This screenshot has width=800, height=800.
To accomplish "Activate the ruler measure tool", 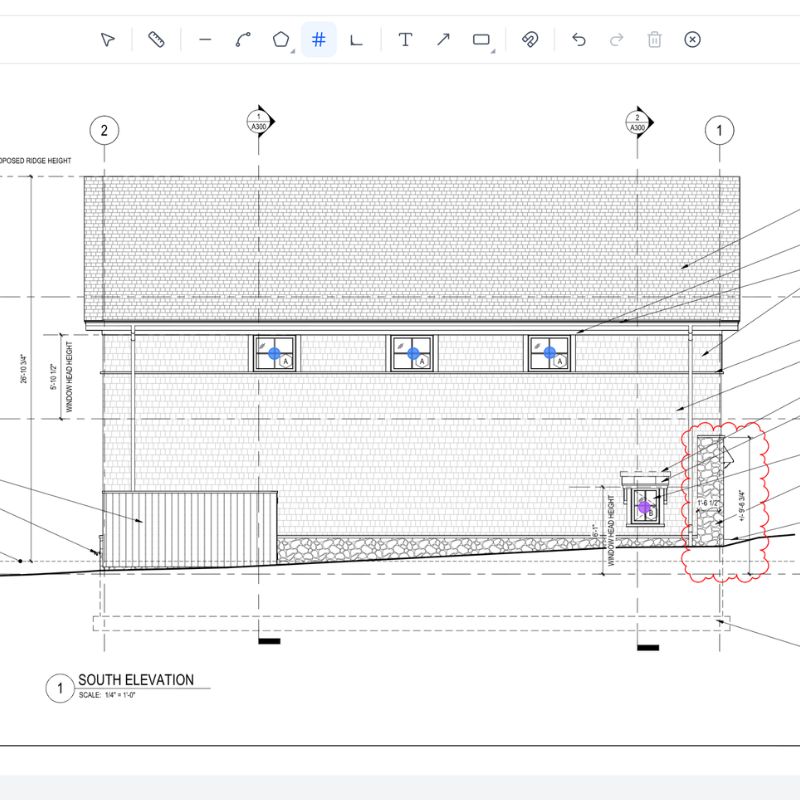I will pos(156,40).
